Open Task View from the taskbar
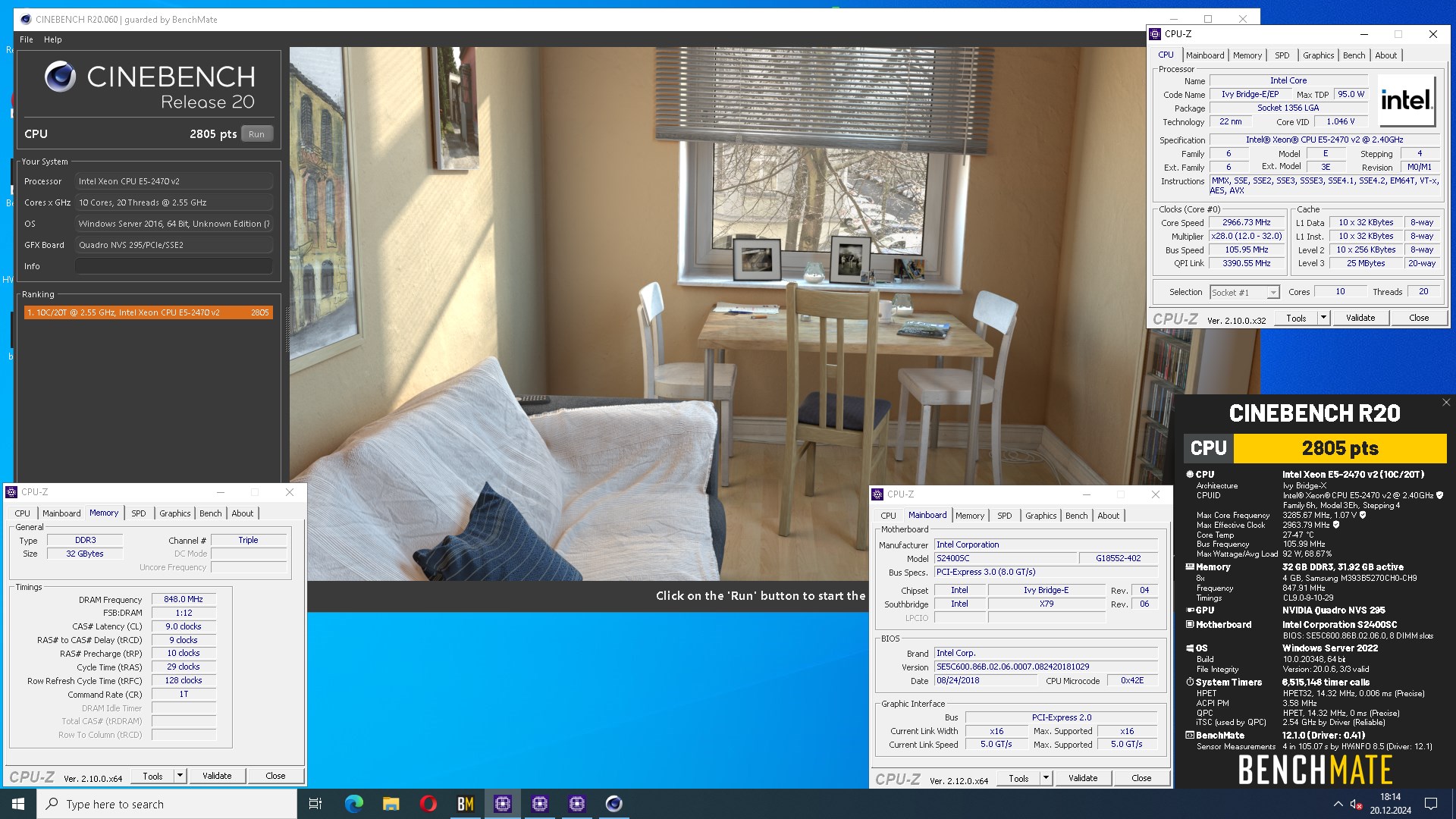The image size is (1456, 819). tap(315, 804)
